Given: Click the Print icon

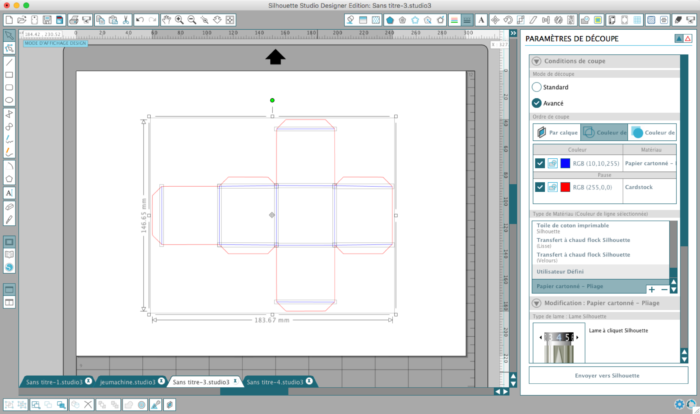Looking at the screenshot, I should (74, 20).
